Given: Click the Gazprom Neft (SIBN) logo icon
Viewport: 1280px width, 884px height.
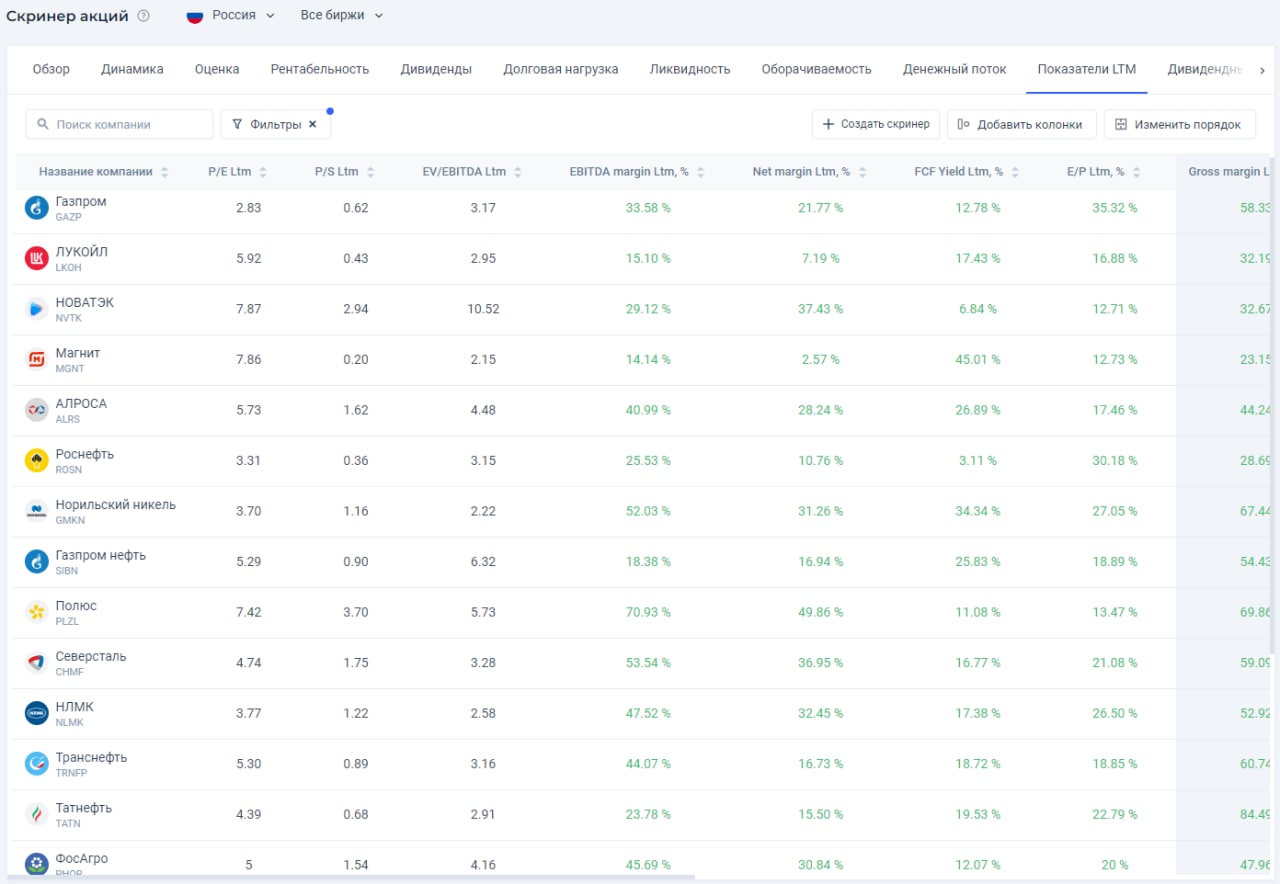Looking at the screenshot, I should click(37, 561).
